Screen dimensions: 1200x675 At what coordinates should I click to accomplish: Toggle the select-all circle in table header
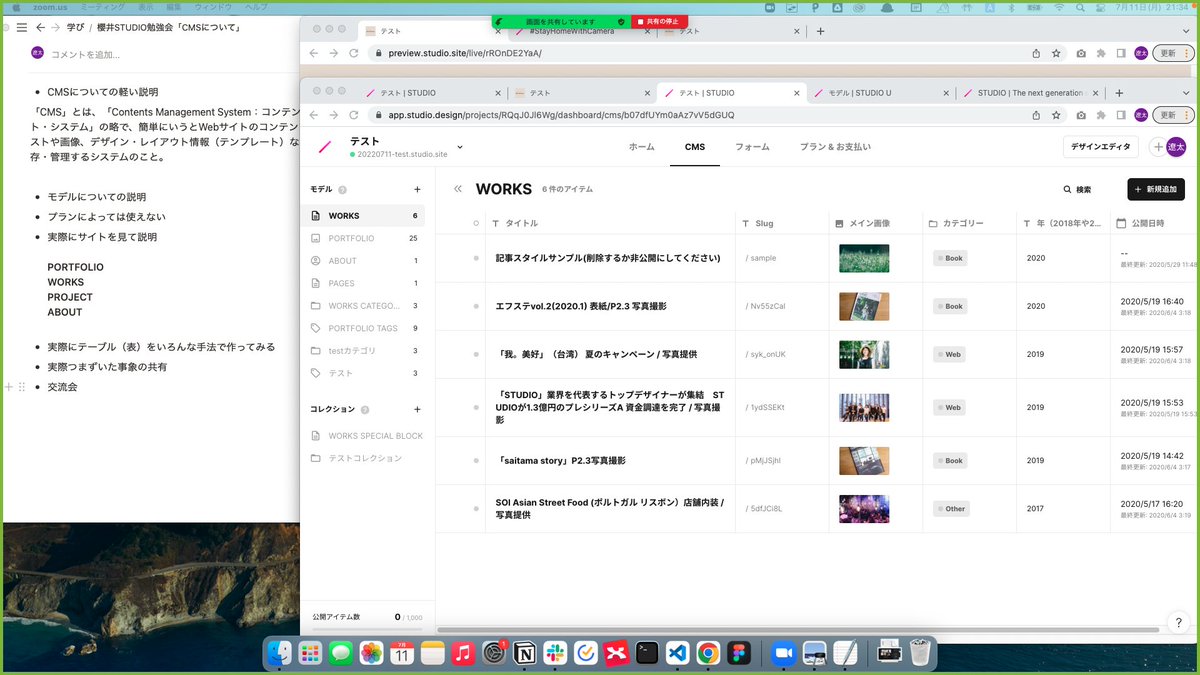click(476, 223)
